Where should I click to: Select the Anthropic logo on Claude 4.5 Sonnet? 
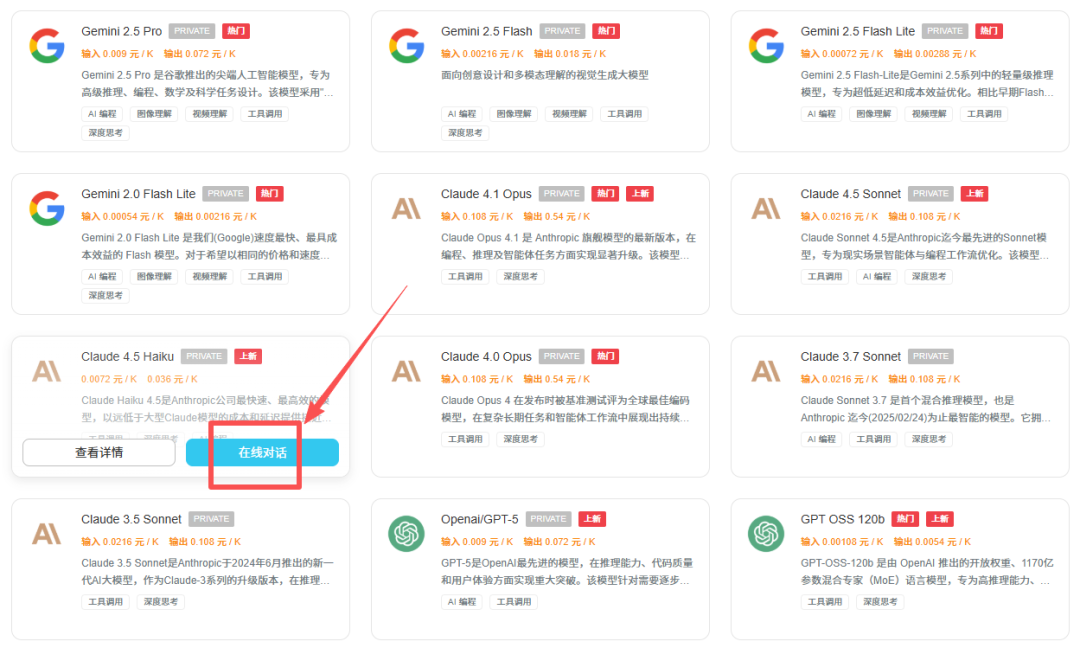click(x=766, y=208)
